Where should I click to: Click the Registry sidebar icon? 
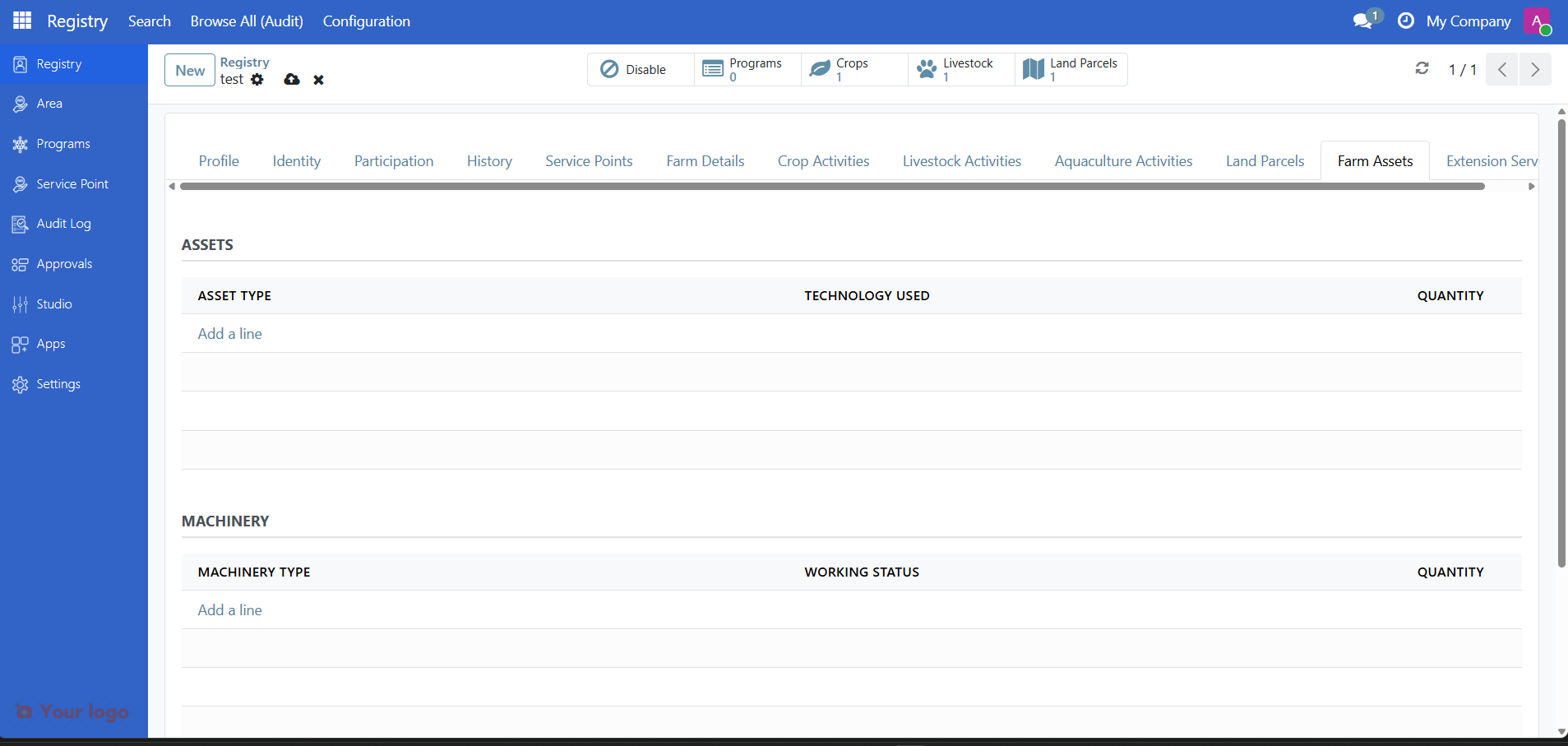(21, 64)
